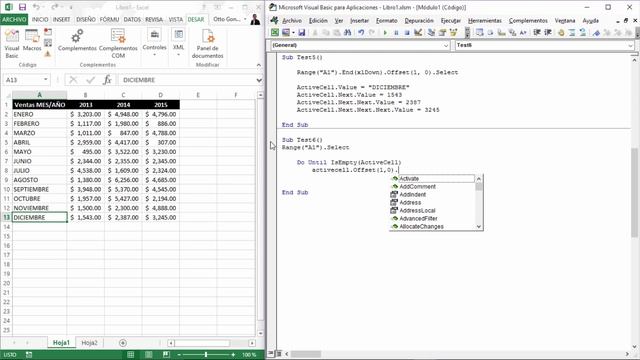Open Complementos COM in the Excel ribbon
640x360 pixels.
click(x=118, y=43)
